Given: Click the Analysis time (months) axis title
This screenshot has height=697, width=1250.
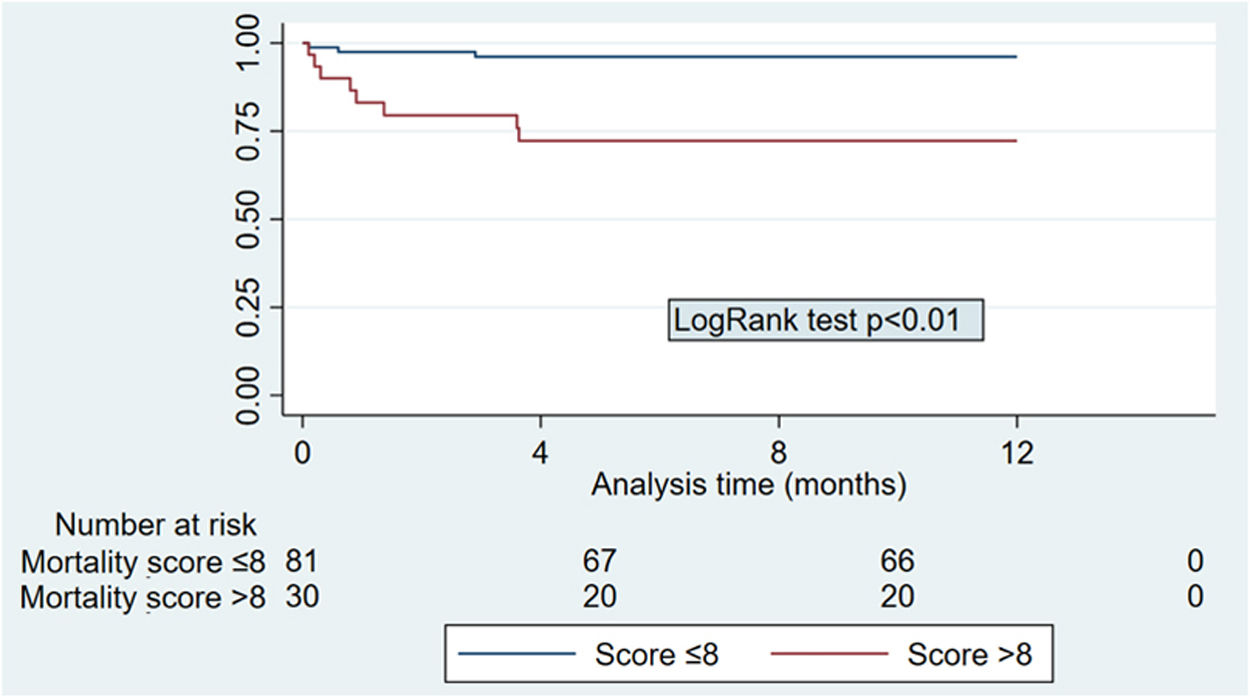Looking at the screenshot, I should [749, 485].
